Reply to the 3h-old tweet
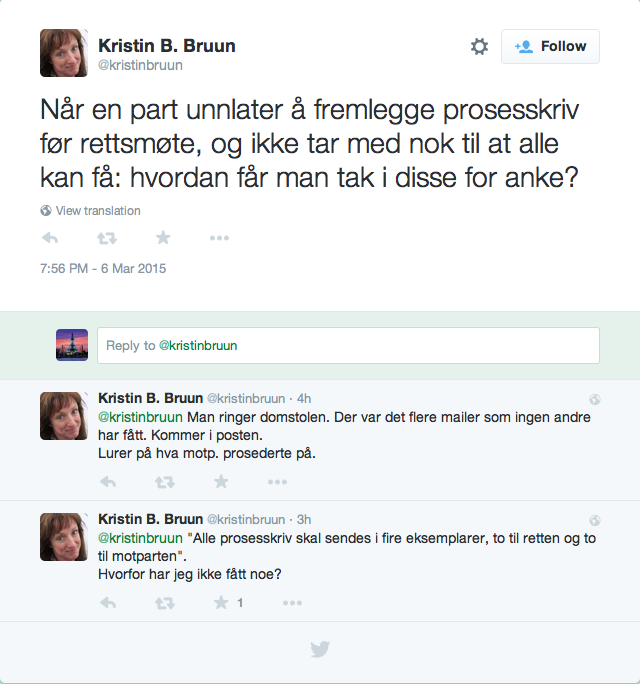Image resolution: width=640 pixels, height=684 pixels. pyautogui.click(x=108, y=603)
